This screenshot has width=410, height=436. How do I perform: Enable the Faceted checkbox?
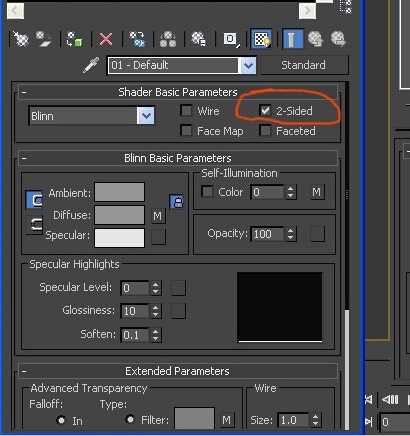click(x=265, y=130)
